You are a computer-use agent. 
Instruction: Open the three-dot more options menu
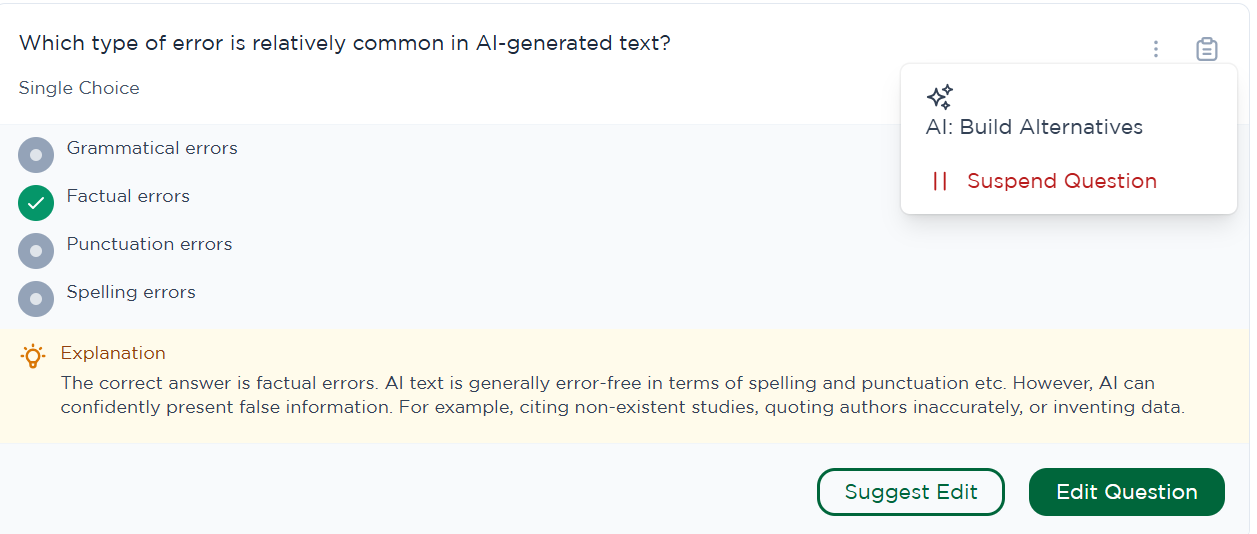click(1156, 48)
